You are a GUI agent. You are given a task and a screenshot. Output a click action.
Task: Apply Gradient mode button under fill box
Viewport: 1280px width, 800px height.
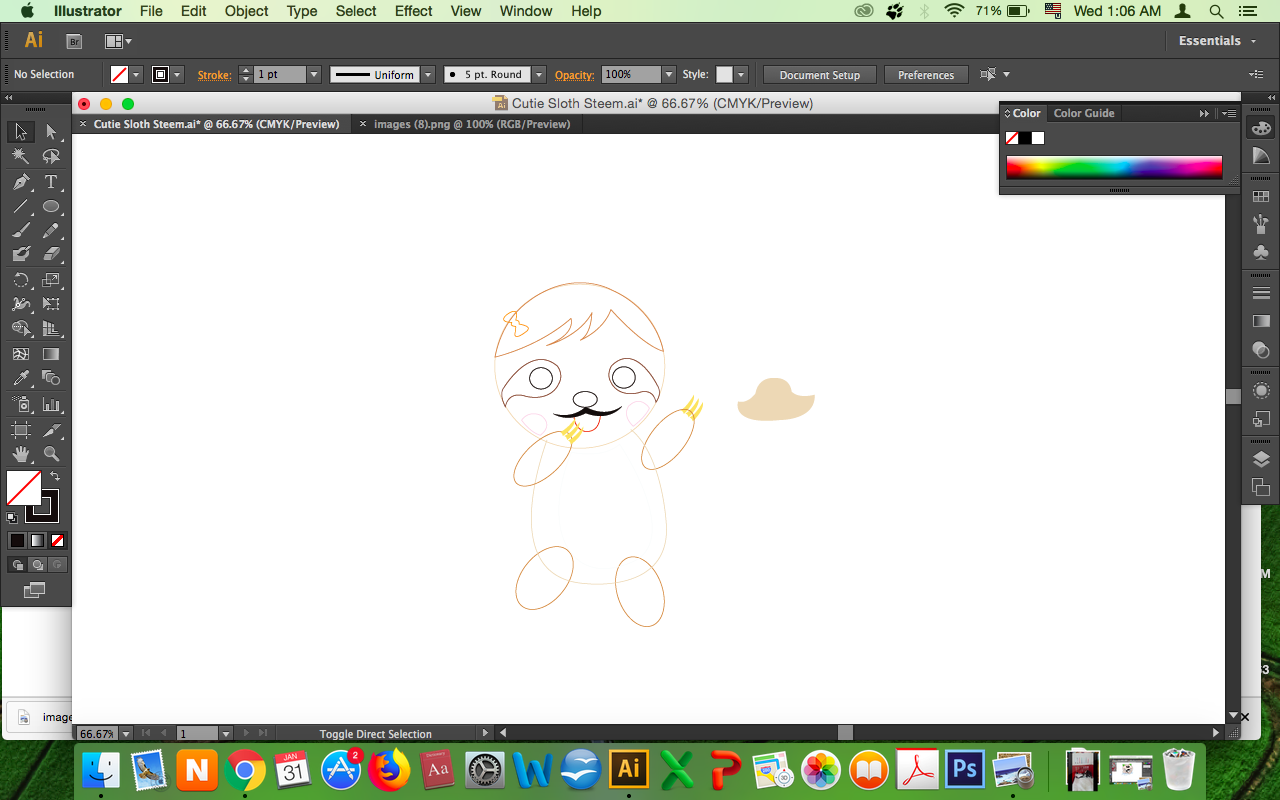37,540
